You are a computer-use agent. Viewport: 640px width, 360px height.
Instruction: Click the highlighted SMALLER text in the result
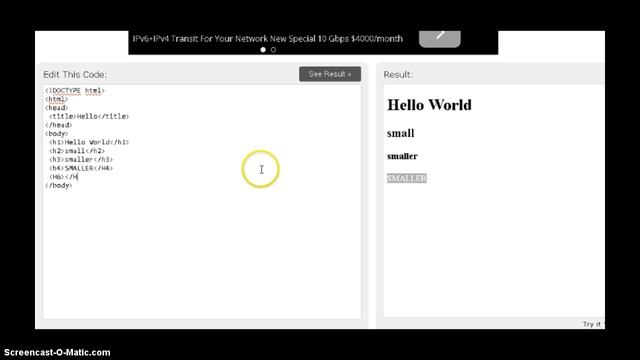[407, 178]
